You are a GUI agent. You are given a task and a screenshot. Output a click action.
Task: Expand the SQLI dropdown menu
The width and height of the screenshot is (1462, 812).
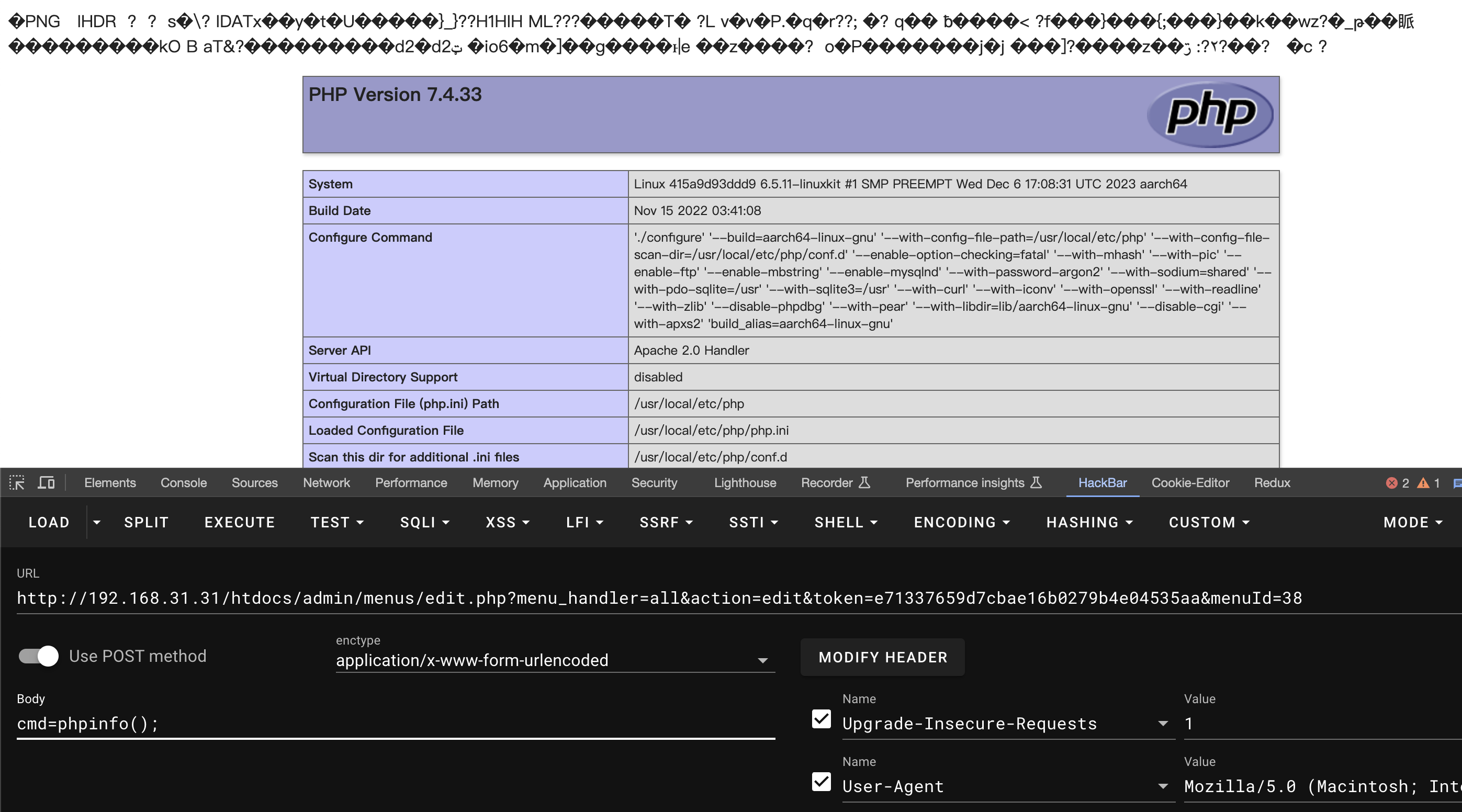point(424,522)
